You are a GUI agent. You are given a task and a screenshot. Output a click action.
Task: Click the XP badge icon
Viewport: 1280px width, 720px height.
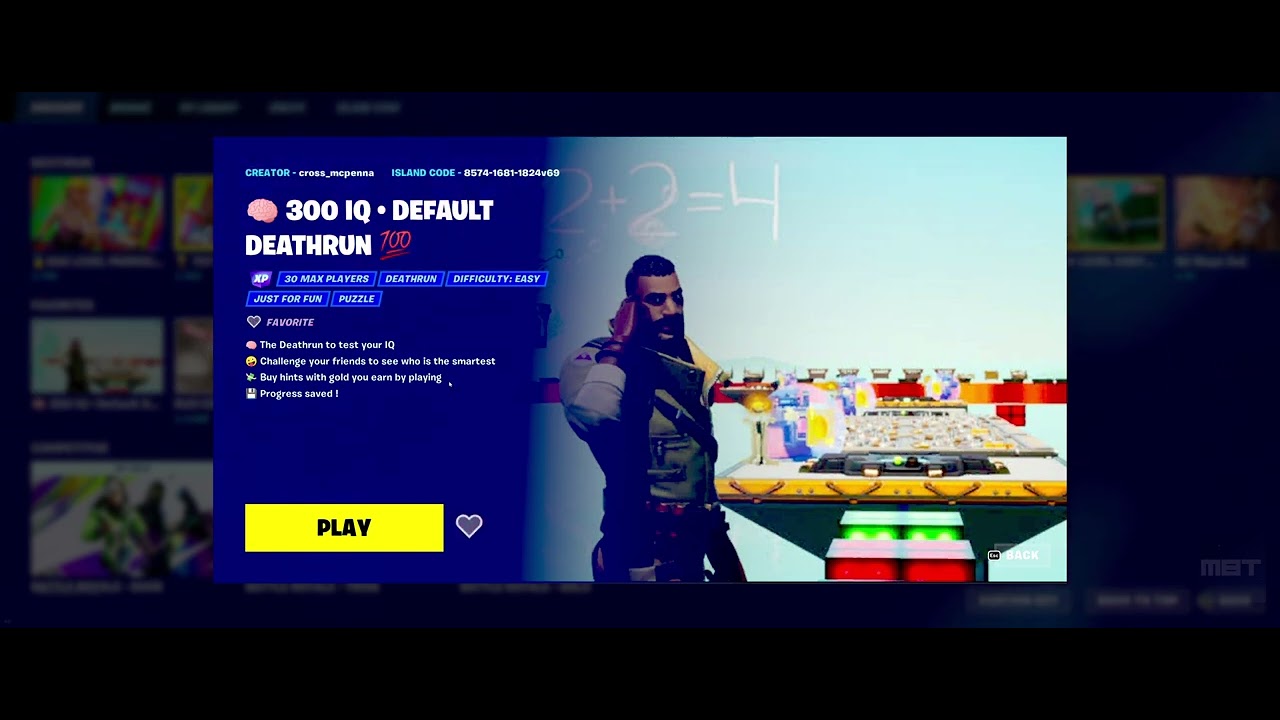pos(261,279)
